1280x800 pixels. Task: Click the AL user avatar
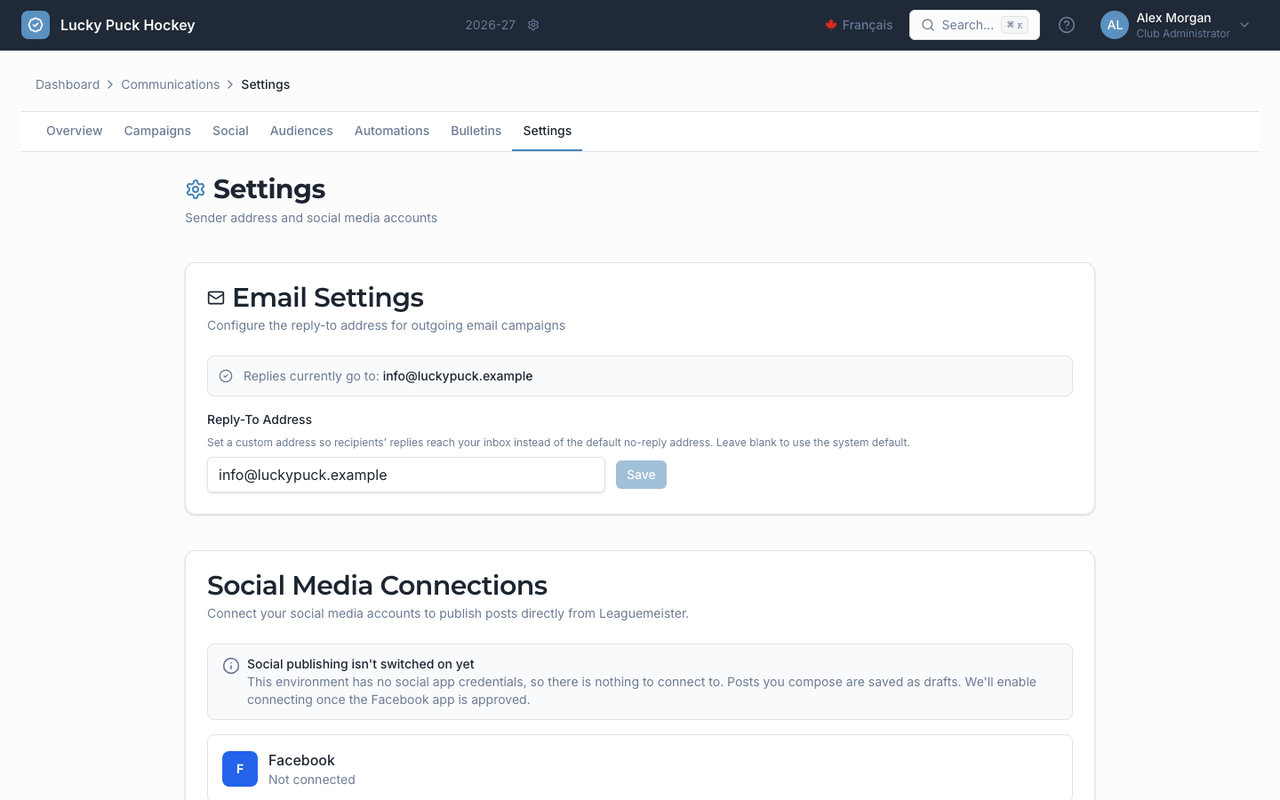coord(1115,25)
